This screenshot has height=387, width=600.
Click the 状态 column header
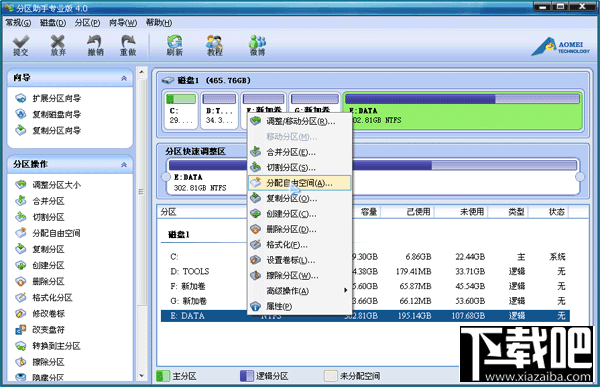click(x=556, y=212)
